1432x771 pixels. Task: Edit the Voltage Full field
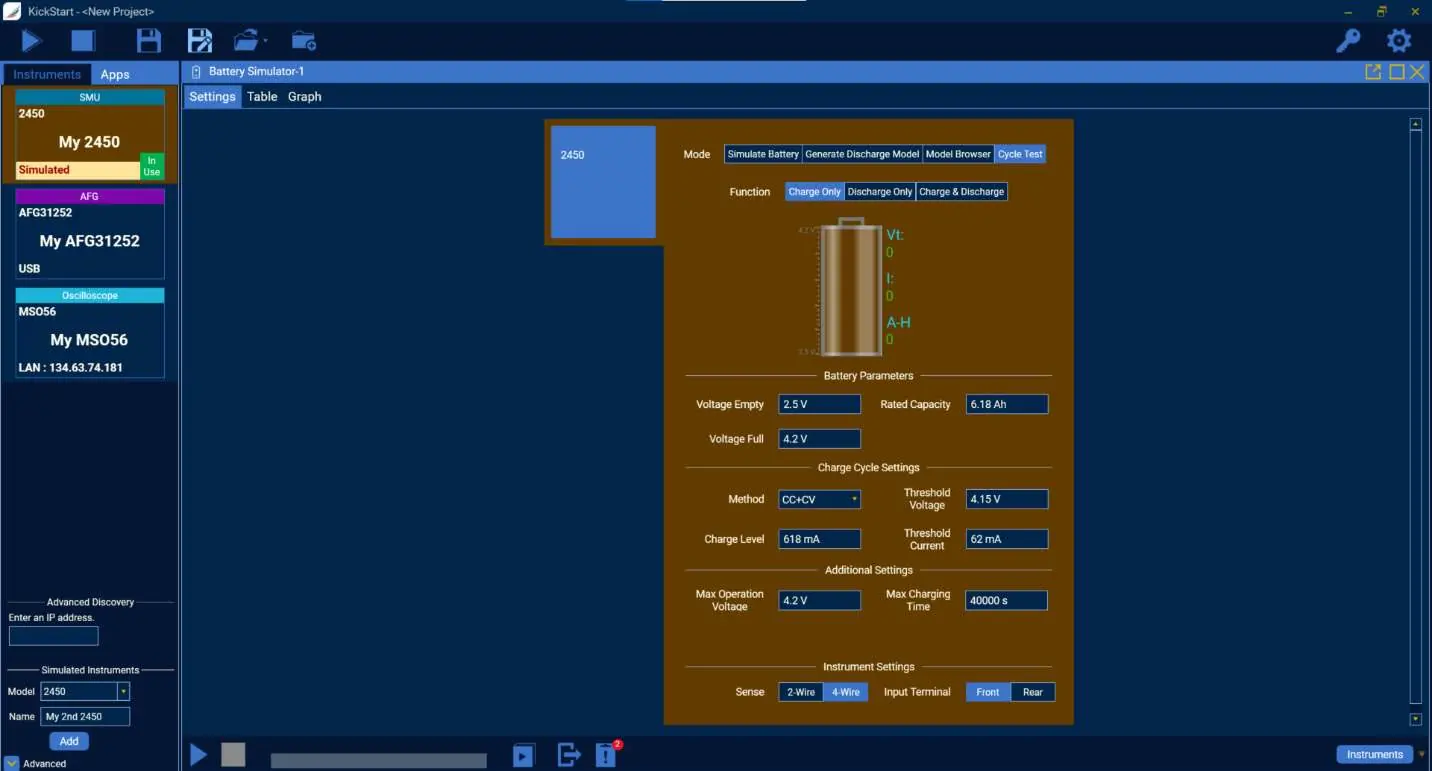pyautogui.click(x=819, y=439)
